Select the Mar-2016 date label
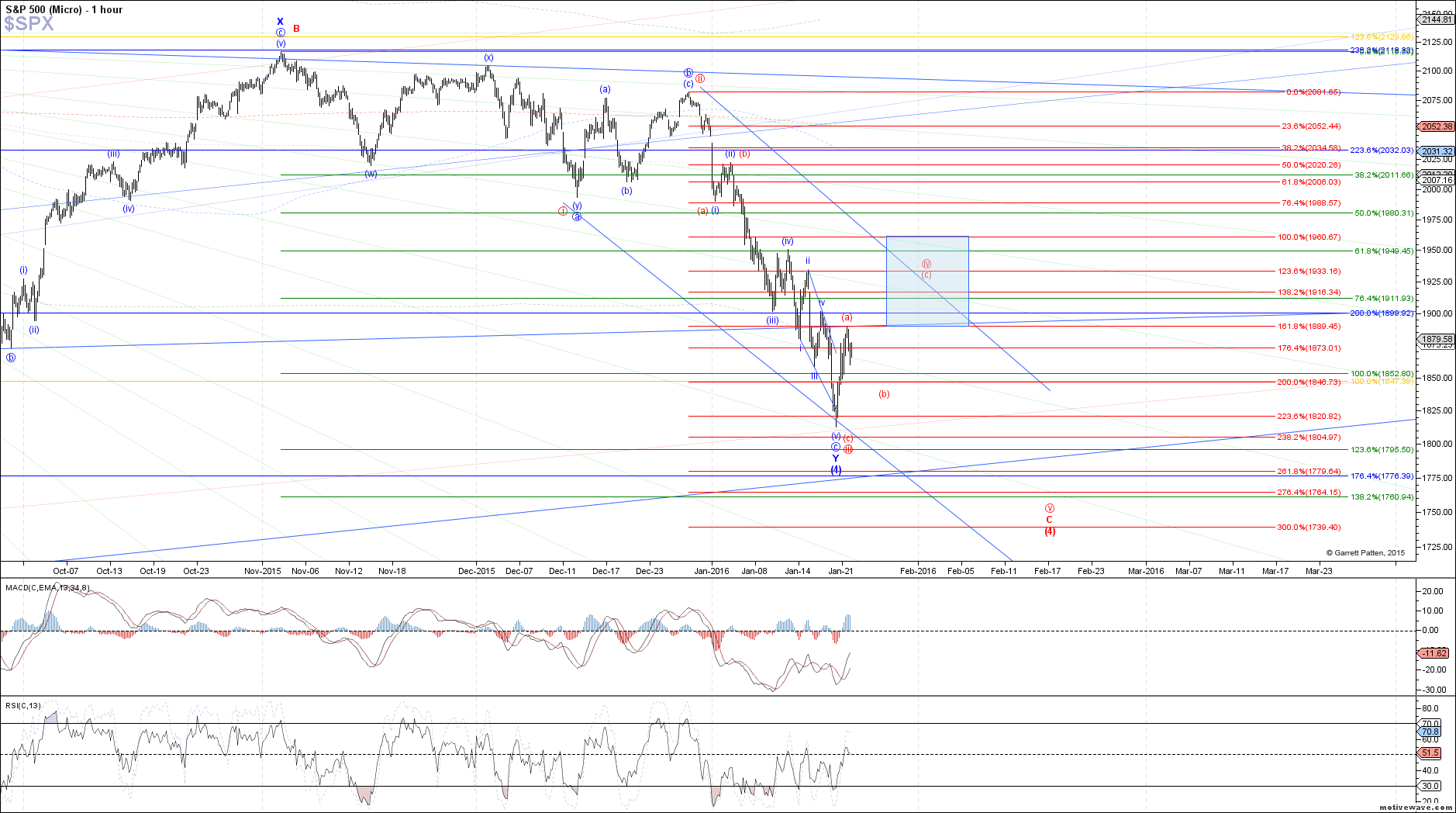 1146,571
